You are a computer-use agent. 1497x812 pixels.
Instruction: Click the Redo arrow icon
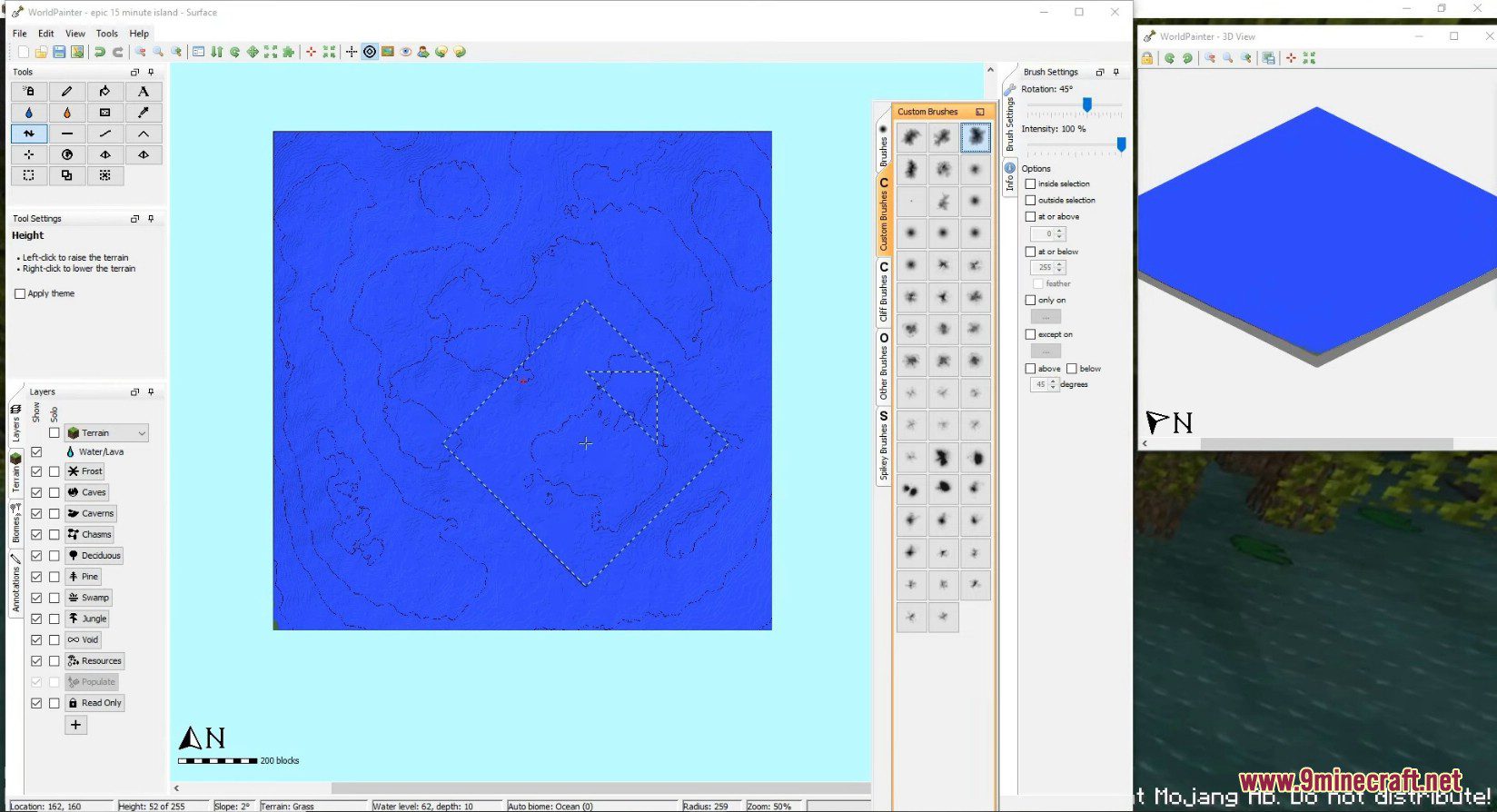(x=118, y=52)
